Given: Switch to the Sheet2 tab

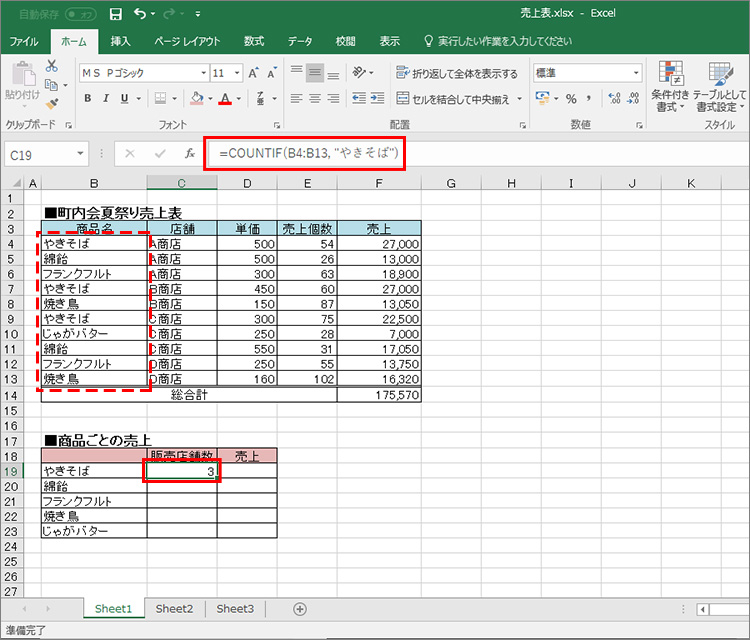Looking at the screenshot, I should 174,609.
